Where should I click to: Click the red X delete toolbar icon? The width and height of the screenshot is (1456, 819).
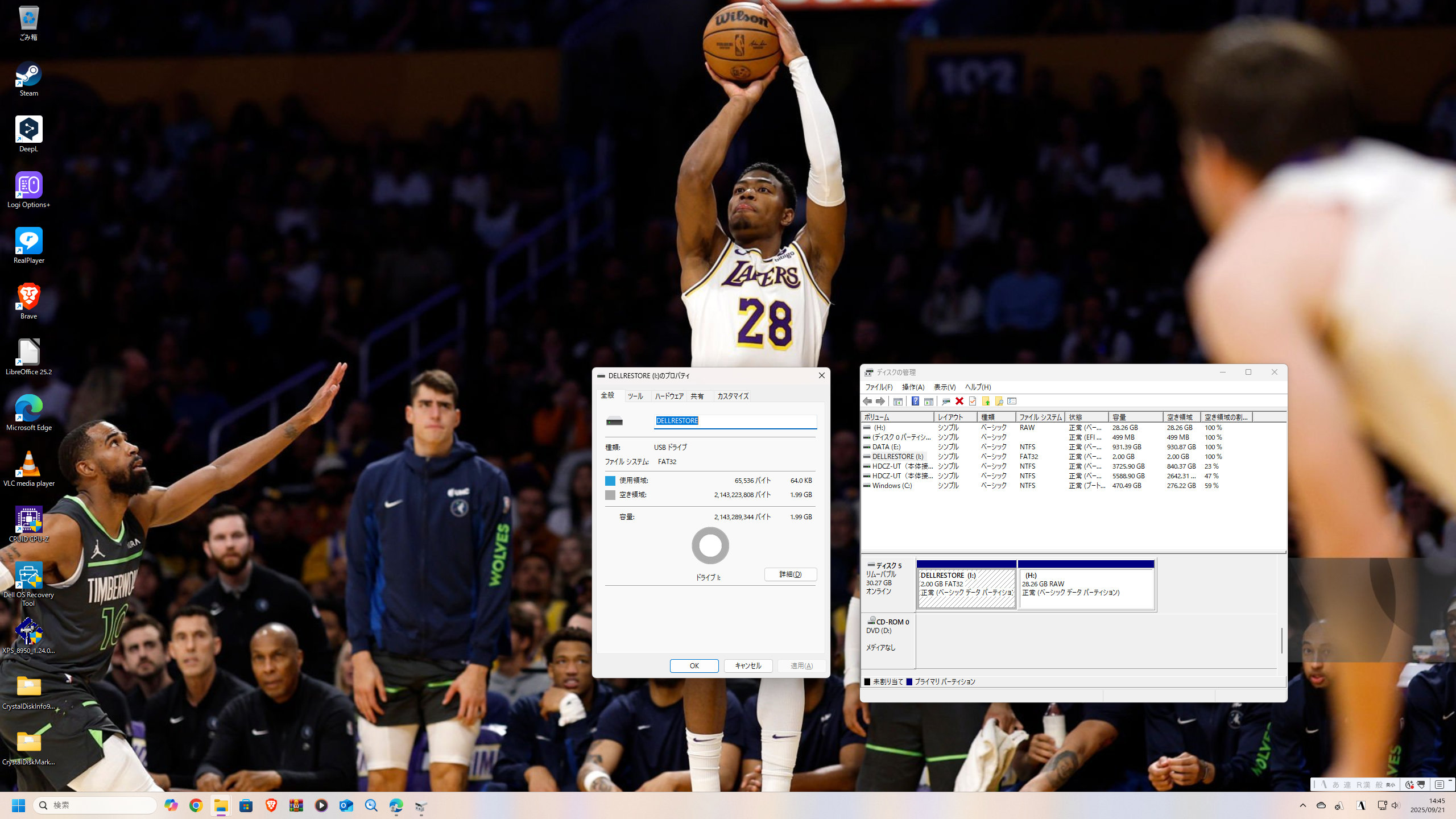coord(959,401)
